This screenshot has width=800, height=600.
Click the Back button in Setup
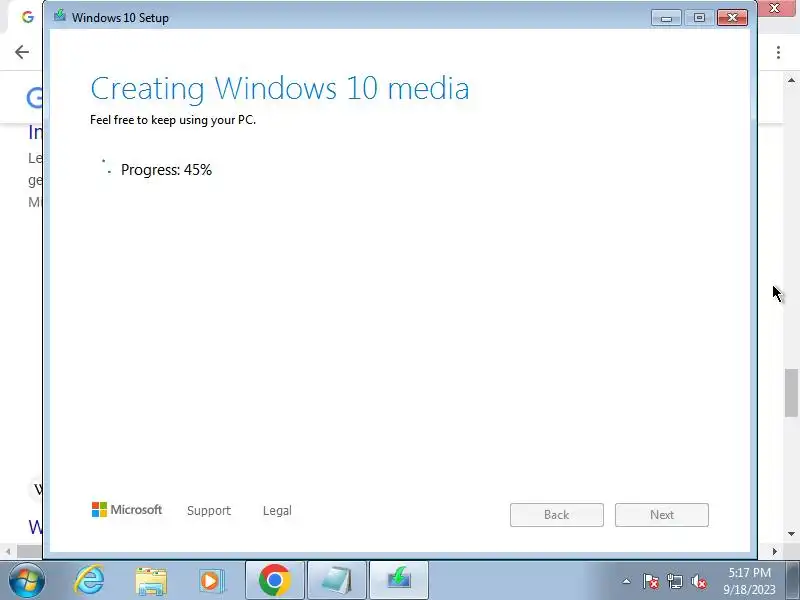[557, 515]
